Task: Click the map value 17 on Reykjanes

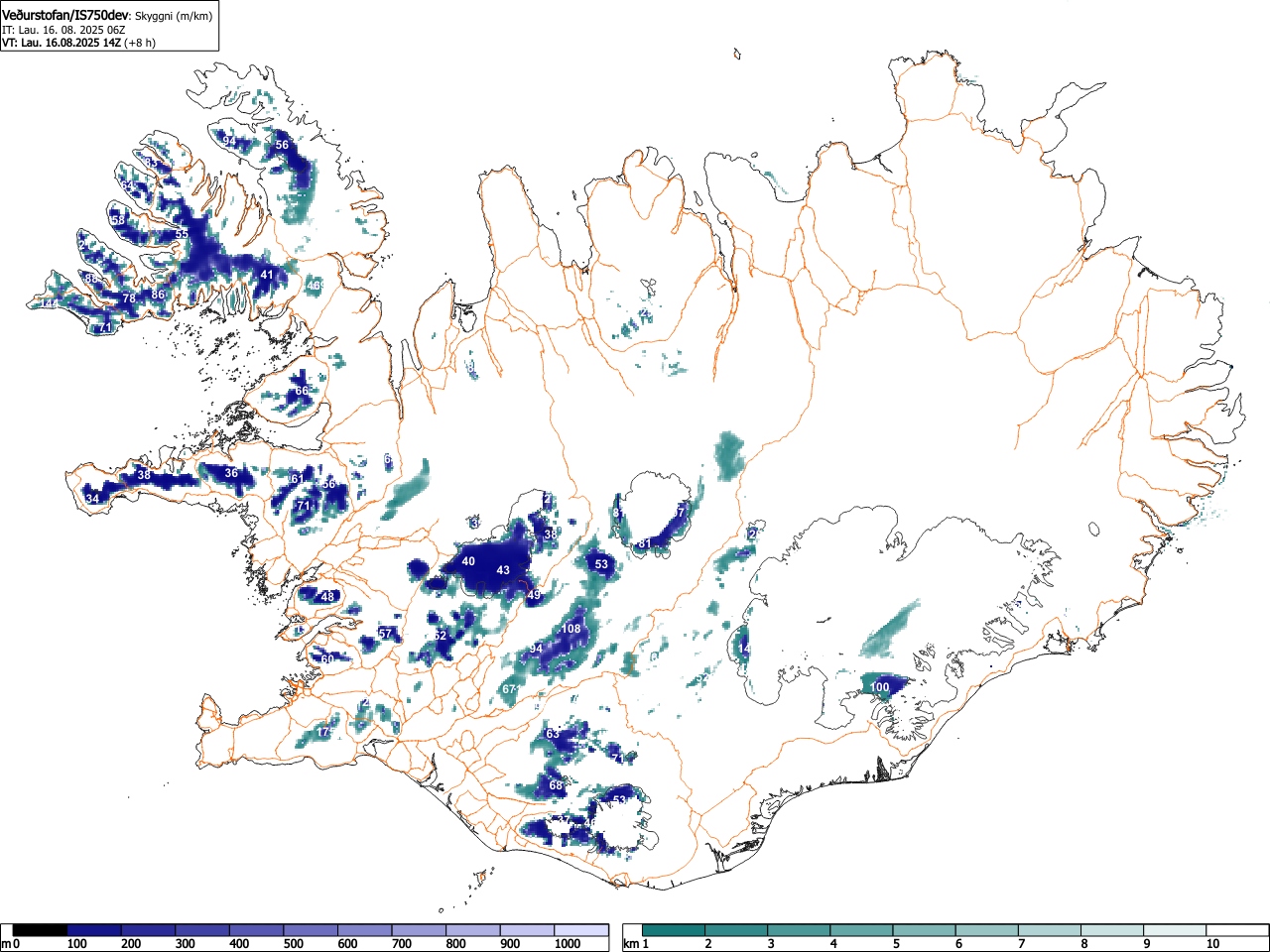Action: coord(322,732)
